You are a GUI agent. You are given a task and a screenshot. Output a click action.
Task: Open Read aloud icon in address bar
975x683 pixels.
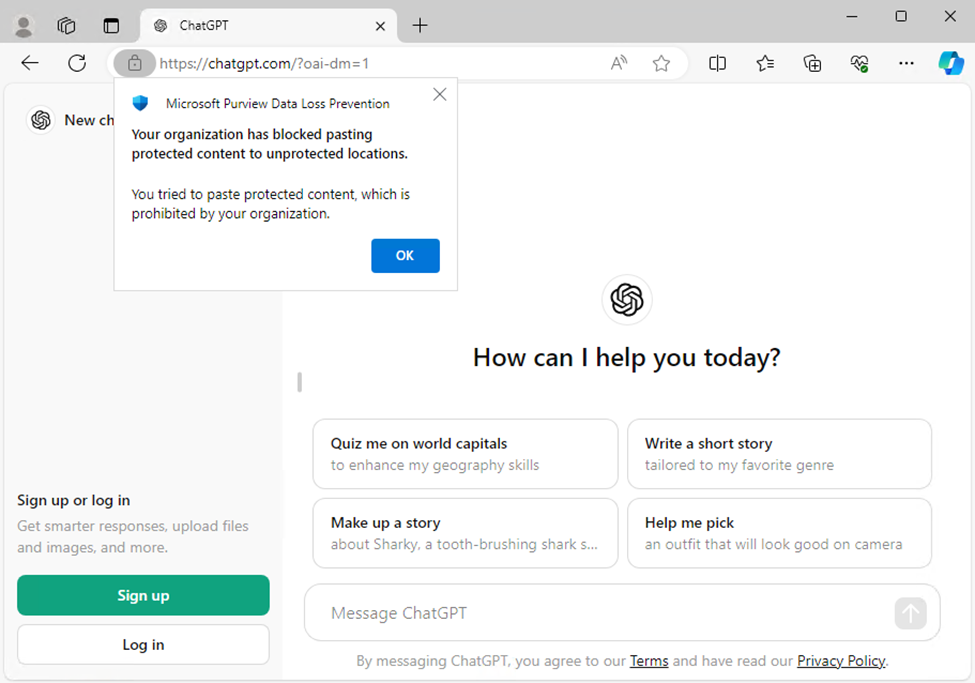619,63
